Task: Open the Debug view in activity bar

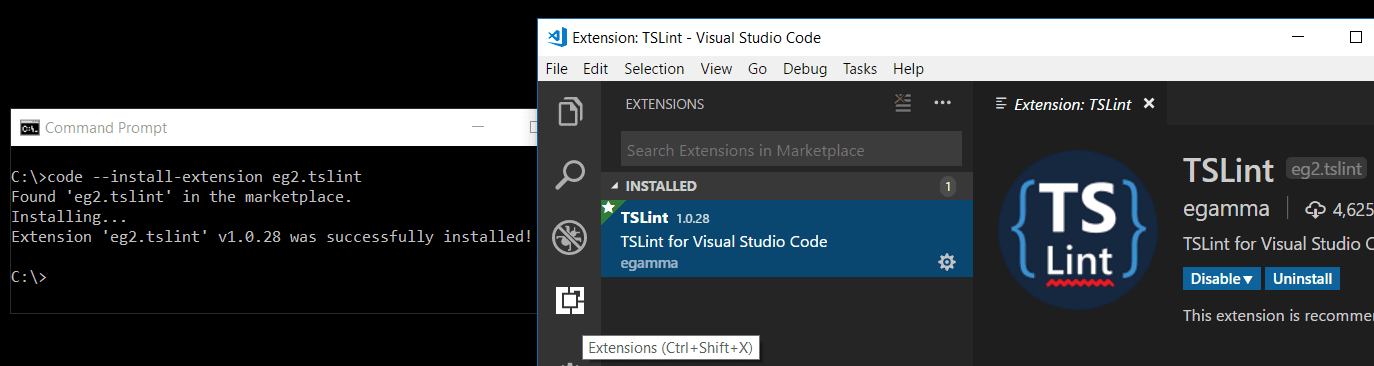Action: pyautogui.click(x=570, y=237)
